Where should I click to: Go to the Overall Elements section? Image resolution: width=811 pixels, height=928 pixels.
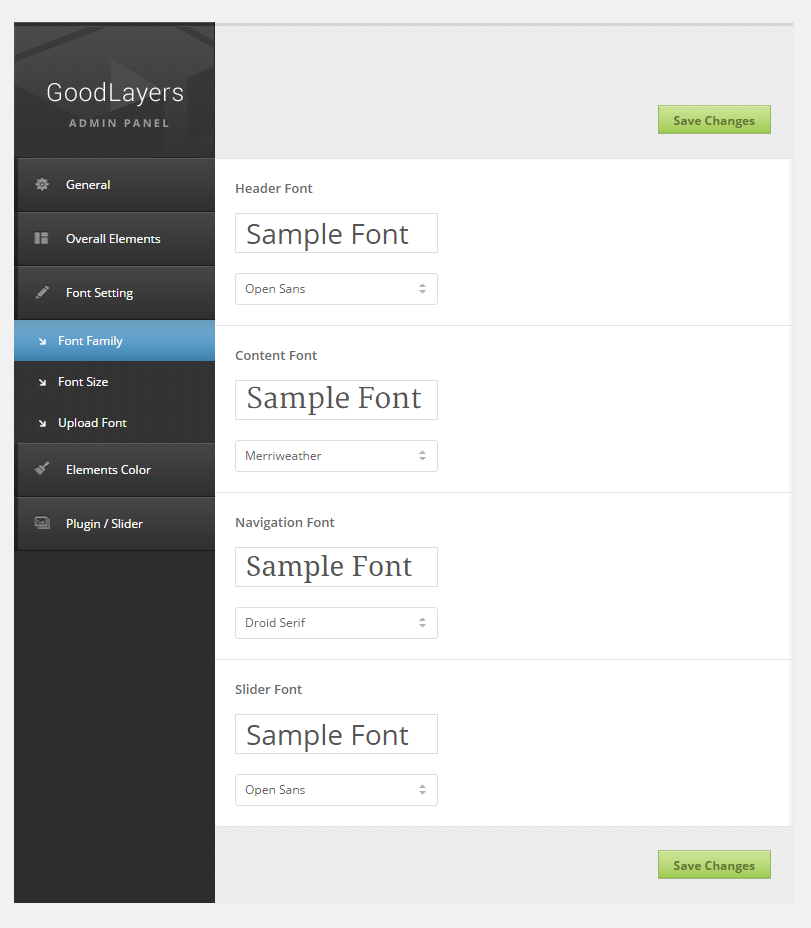(x=113, y=239)
